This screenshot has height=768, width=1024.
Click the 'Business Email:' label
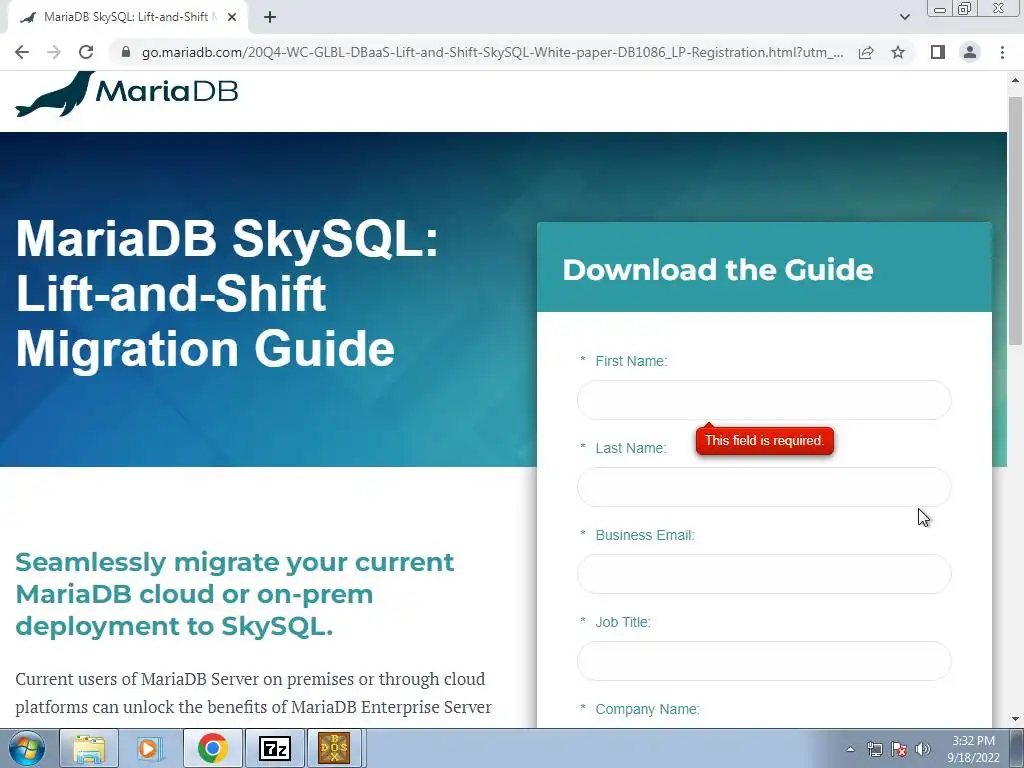645,535
